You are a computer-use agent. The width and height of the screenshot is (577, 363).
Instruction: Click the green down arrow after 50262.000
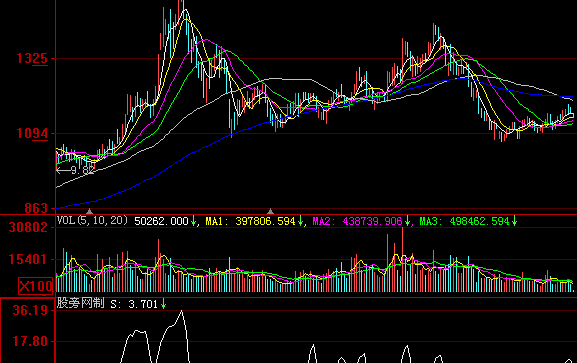(193, 221)
